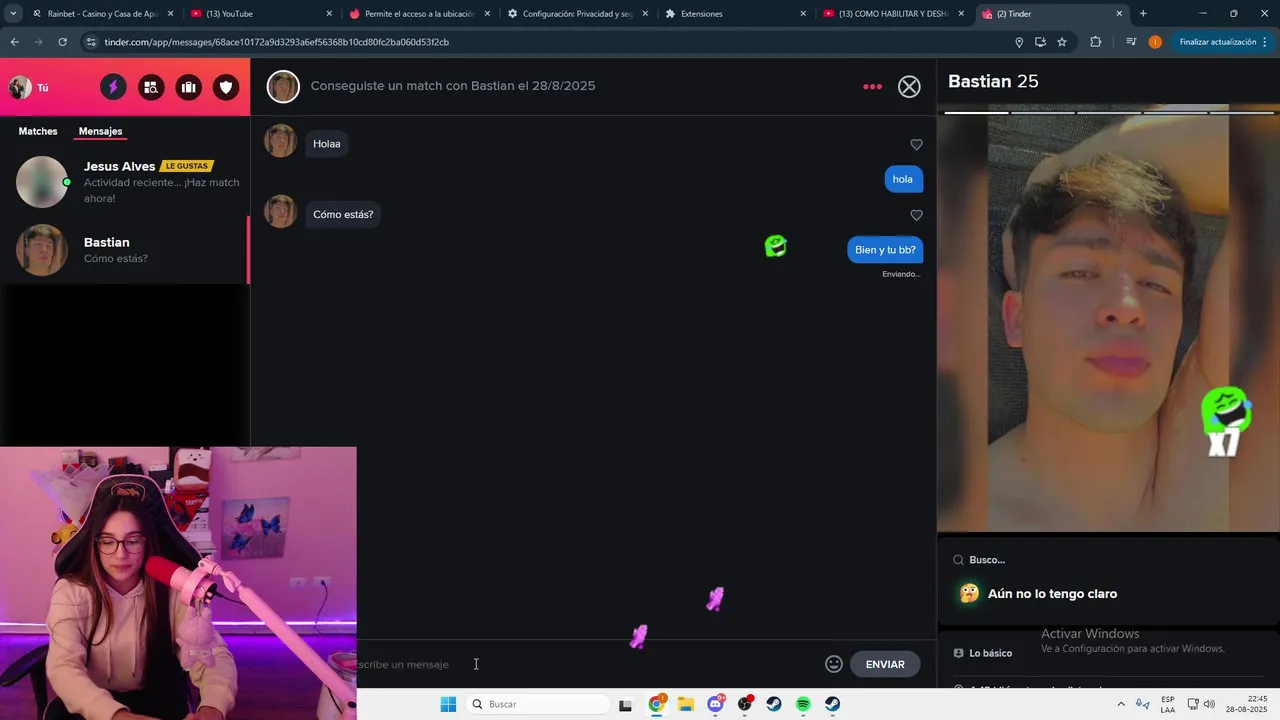Click the "Lo básico" section heading

990,653
